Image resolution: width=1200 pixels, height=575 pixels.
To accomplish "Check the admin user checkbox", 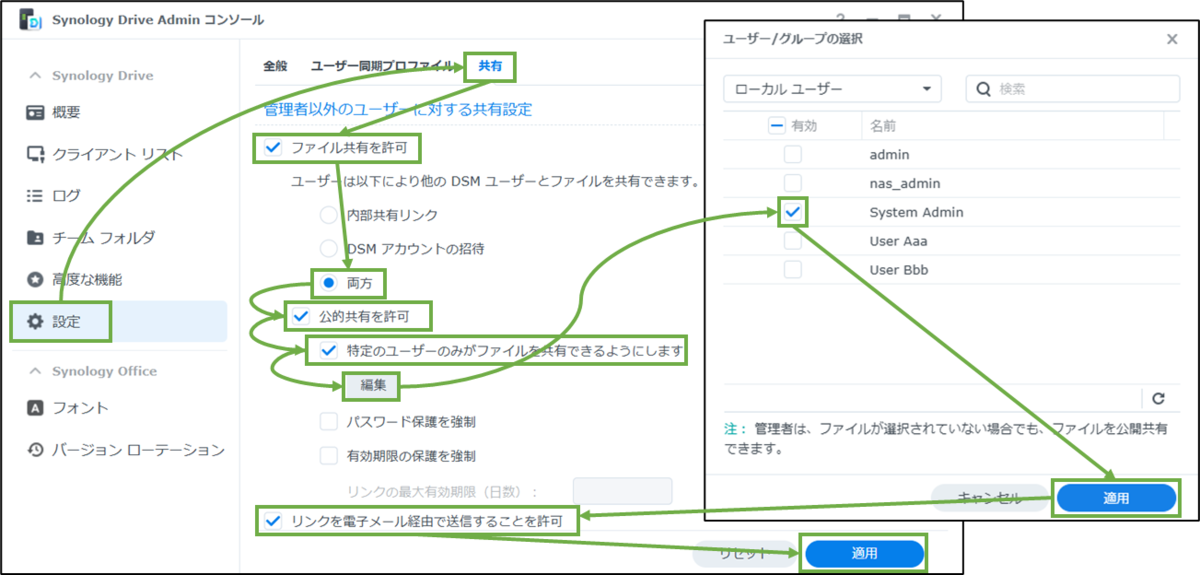I will [x=792, y=155].
